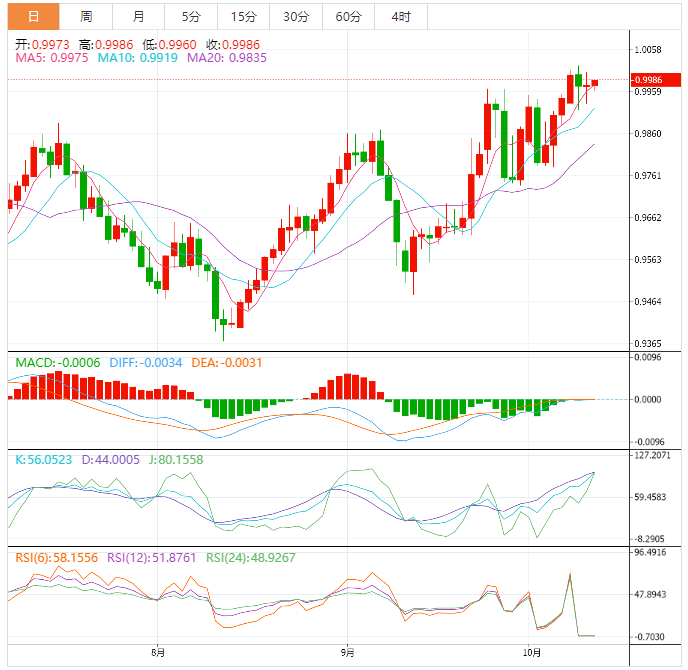Select the 15分 timeframe tab
The height and width of the screenshot is (670, 688).
click(243, 16)
